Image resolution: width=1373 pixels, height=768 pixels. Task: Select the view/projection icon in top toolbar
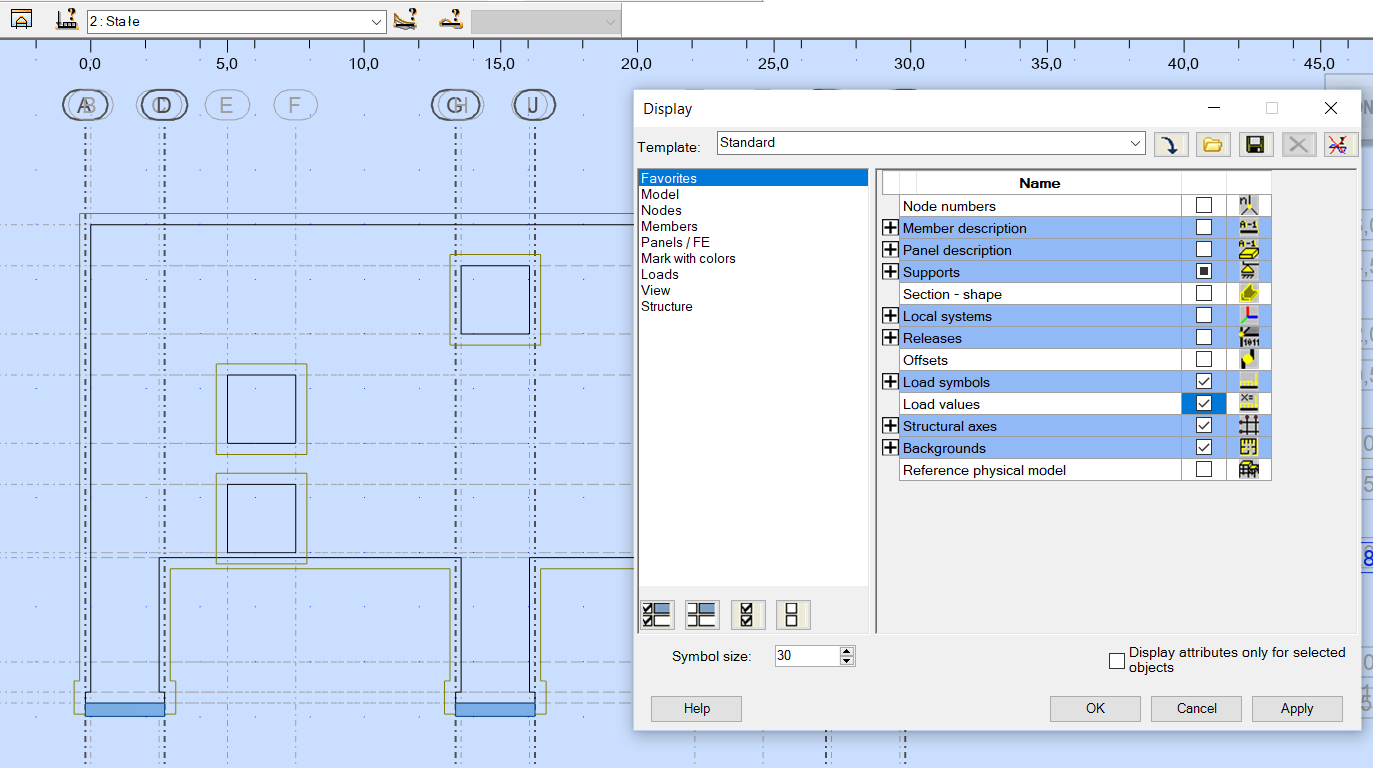20,18
